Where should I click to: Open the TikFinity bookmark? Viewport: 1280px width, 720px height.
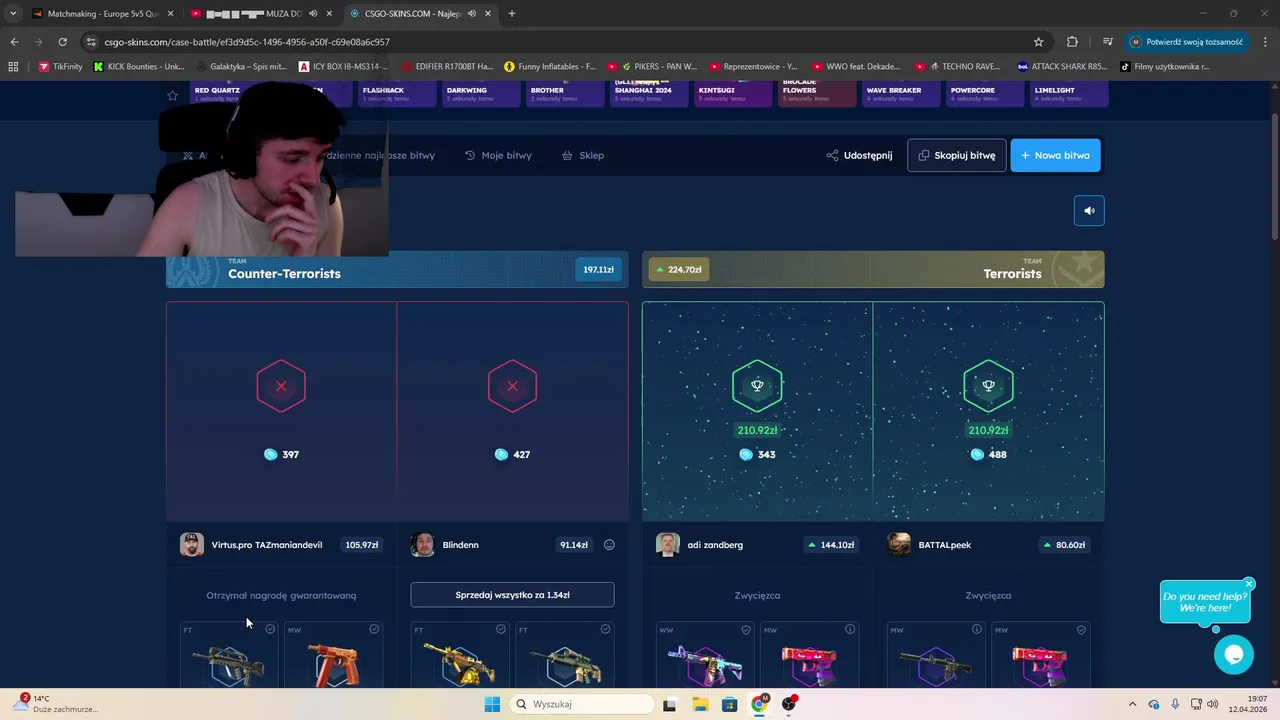[x=61, y=67]
